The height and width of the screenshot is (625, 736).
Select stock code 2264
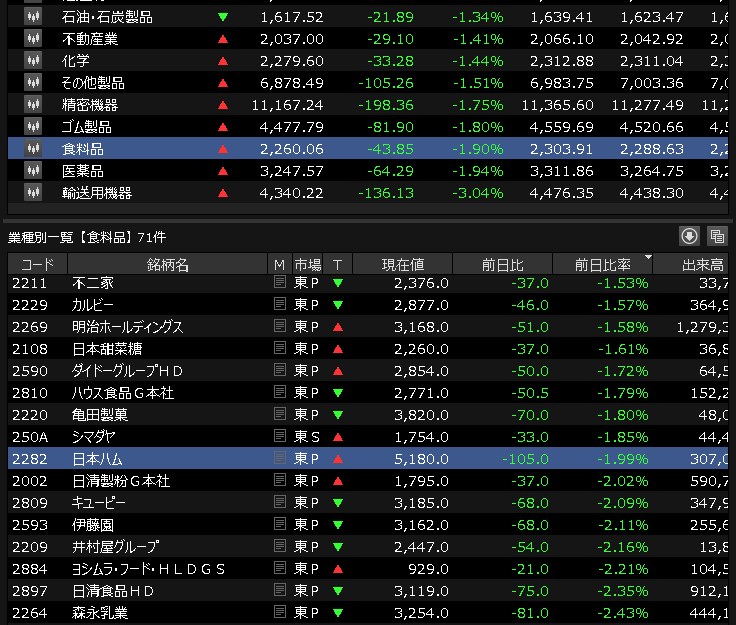click(30, 613)
